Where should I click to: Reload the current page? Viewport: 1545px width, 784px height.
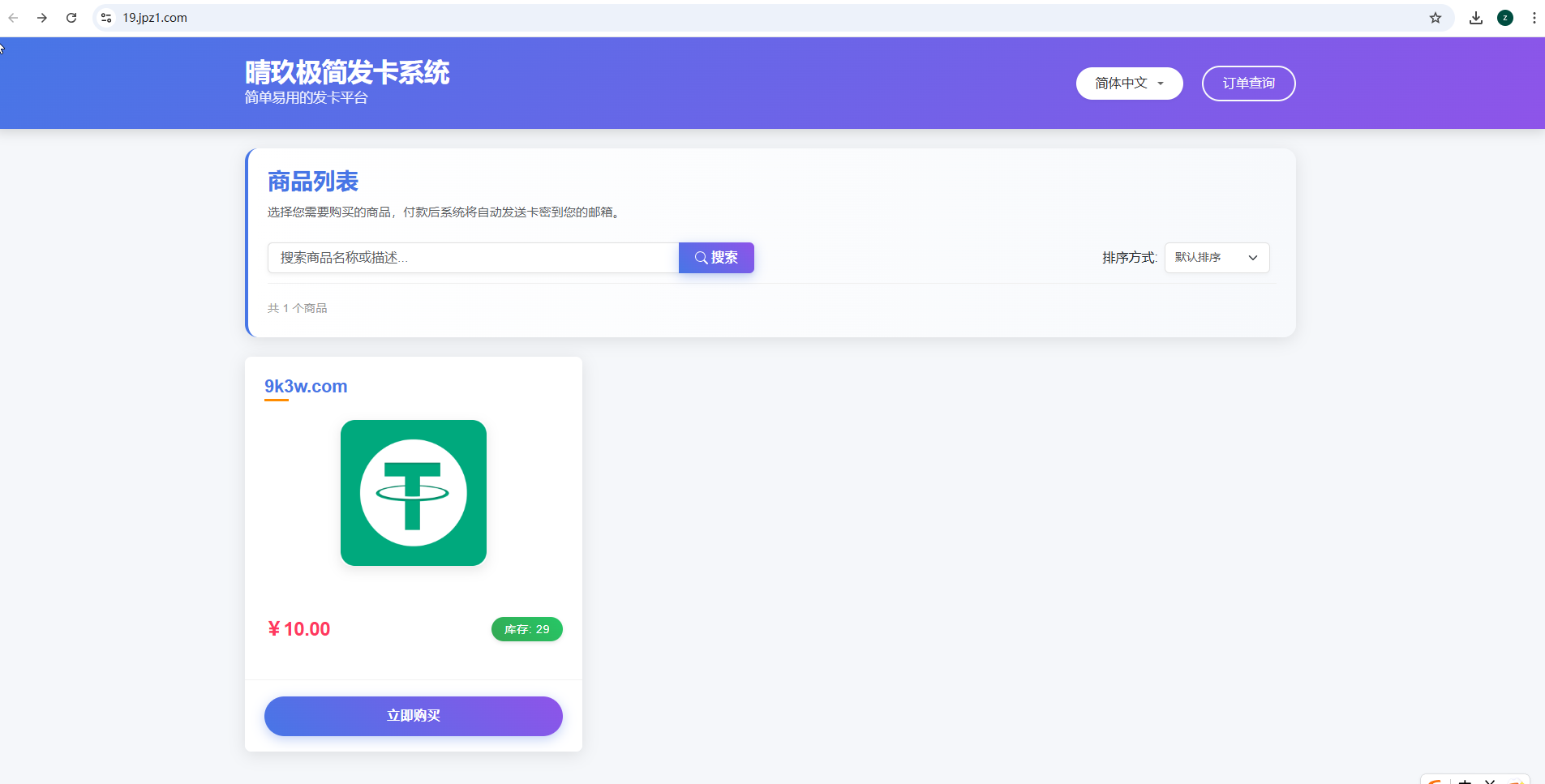(x=71, y=18)
